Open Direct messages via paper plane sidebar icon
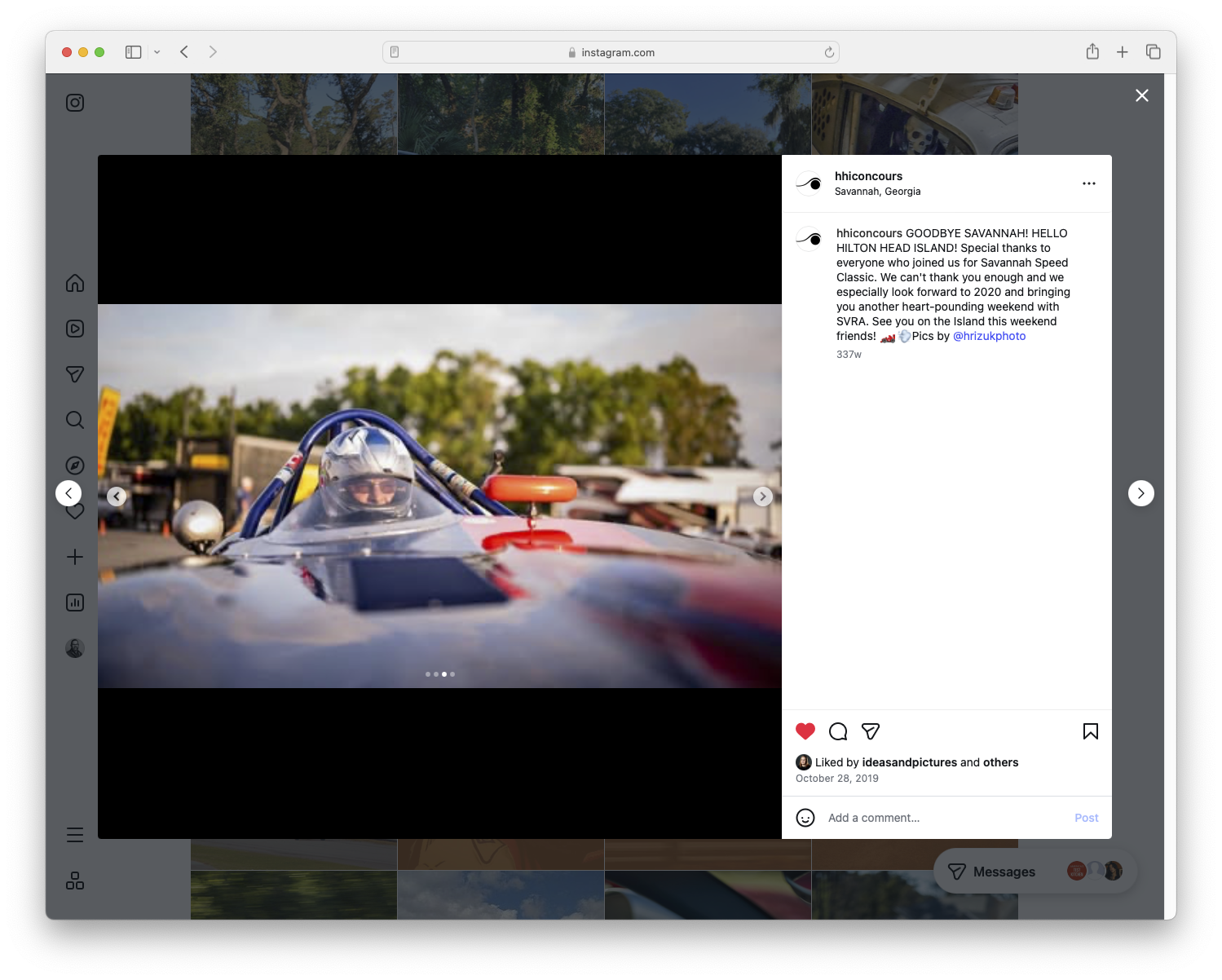1222x980 pixels. 74,374
